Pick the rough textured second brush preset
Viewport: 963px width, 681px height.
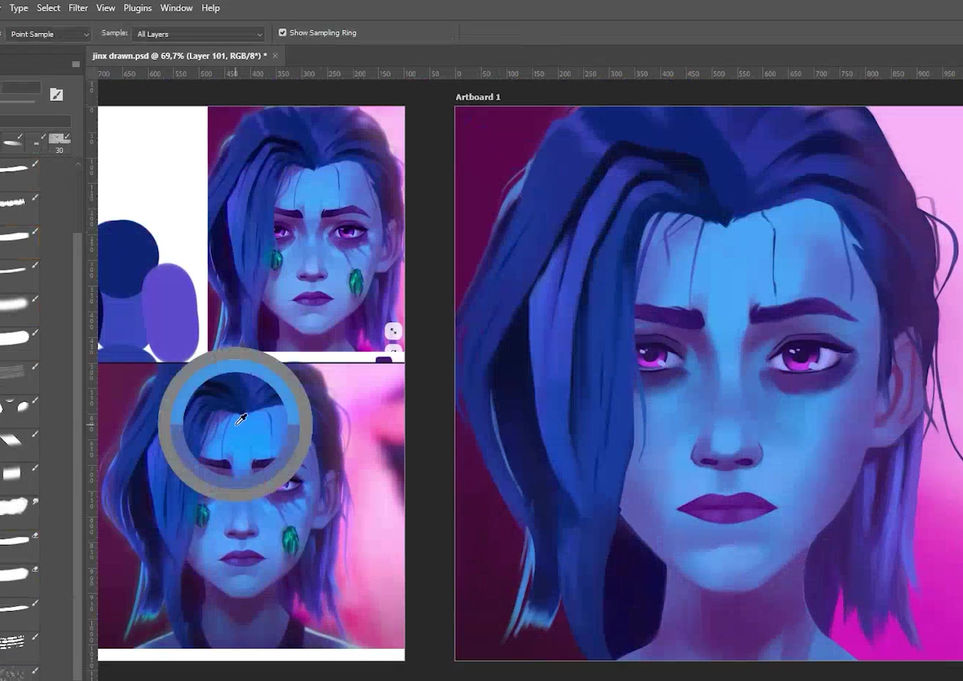point(15,202)
